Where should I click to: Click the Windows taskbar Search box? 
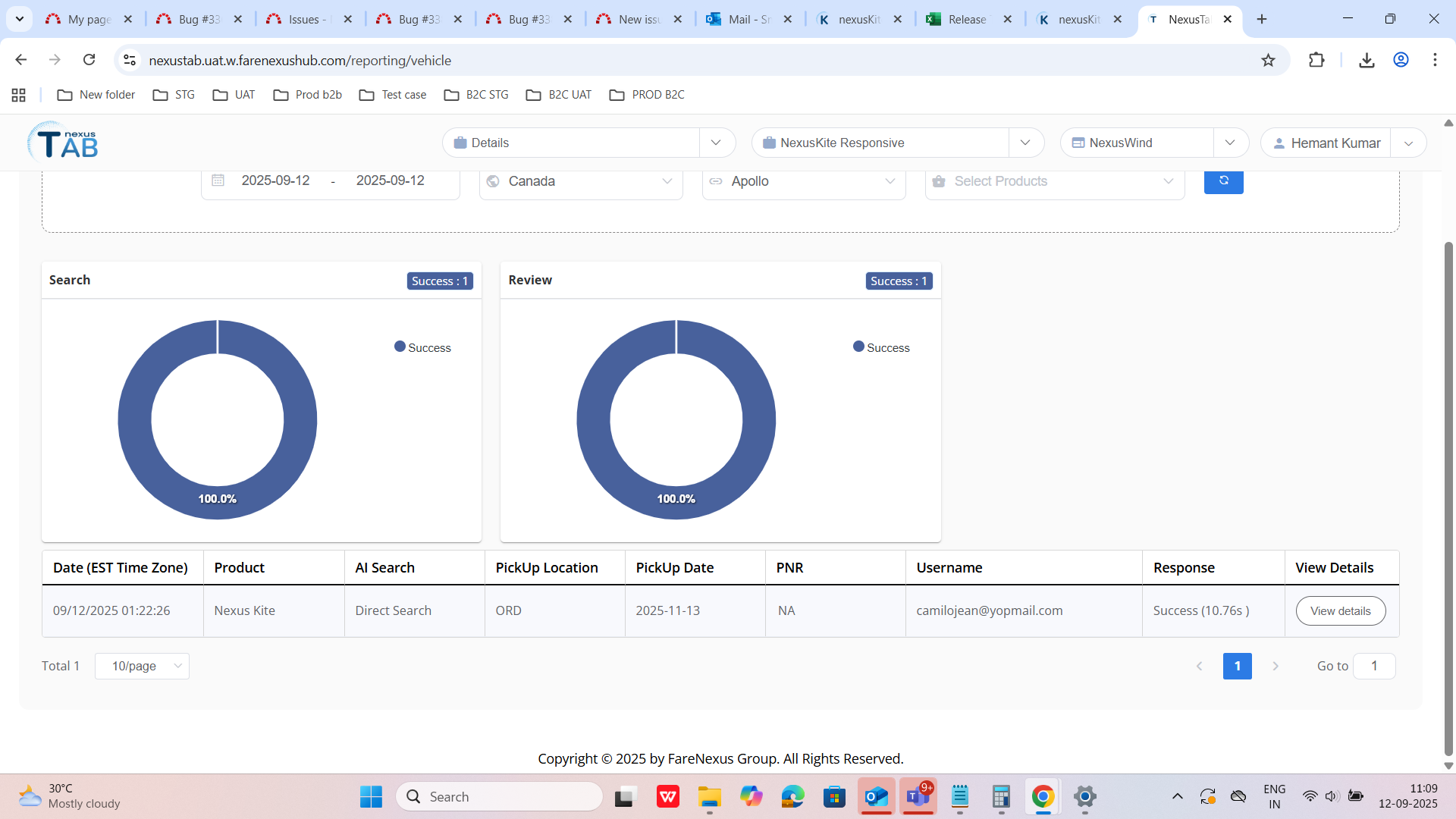(x=499, y=796)
